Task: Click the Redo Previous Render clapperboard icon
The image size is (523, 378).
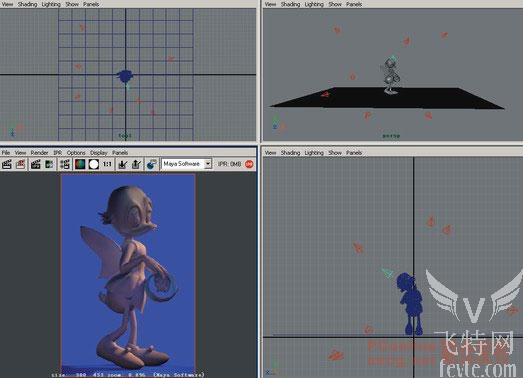Action: tap(7, 164)
